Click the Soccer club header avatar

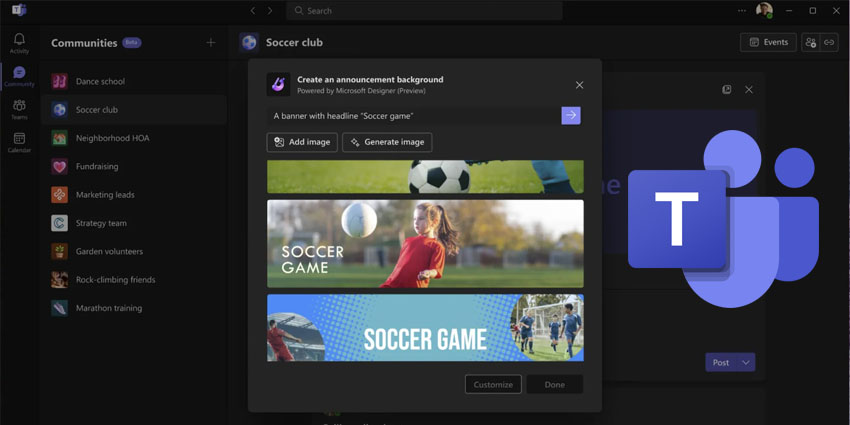click(249, 42)
